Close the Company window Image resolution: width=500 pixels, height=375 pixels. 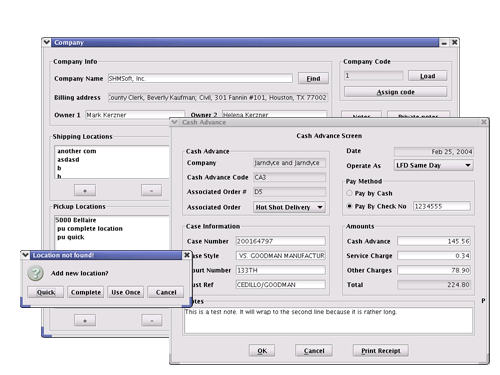click(454, 42)
